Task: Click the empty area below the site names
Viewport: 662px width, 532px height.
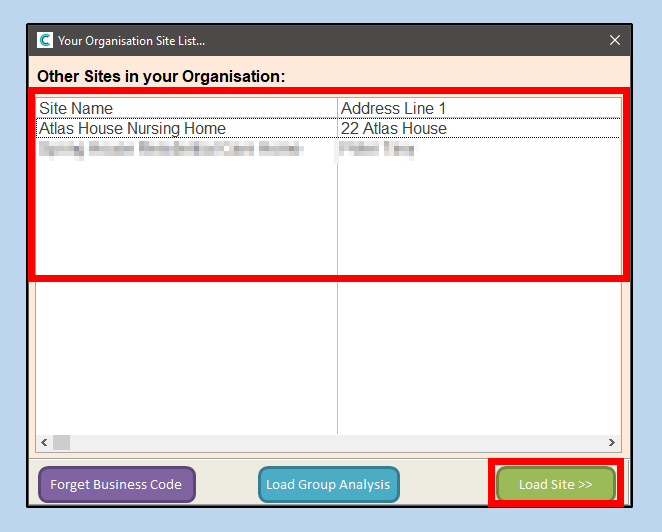Action: point(186,340)
